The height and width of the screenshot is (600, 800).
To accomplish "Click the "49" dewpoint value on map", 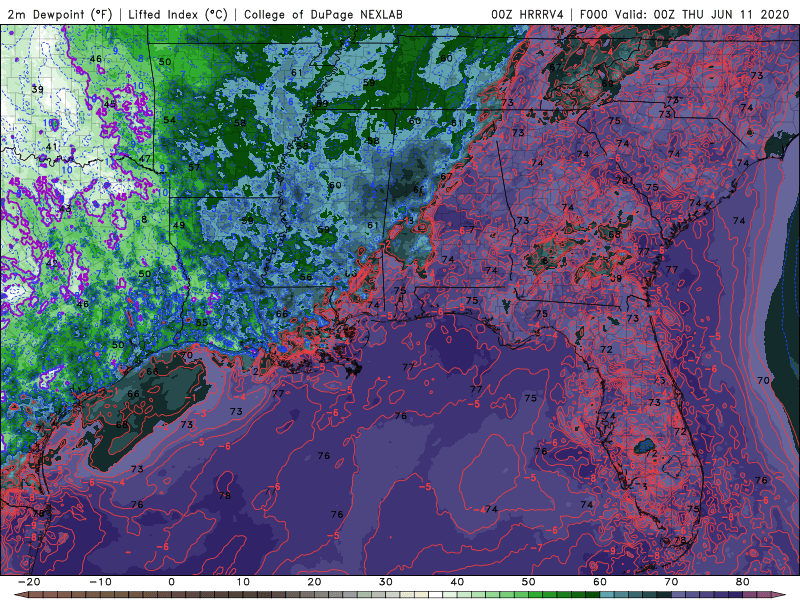I will click(179, 225).
